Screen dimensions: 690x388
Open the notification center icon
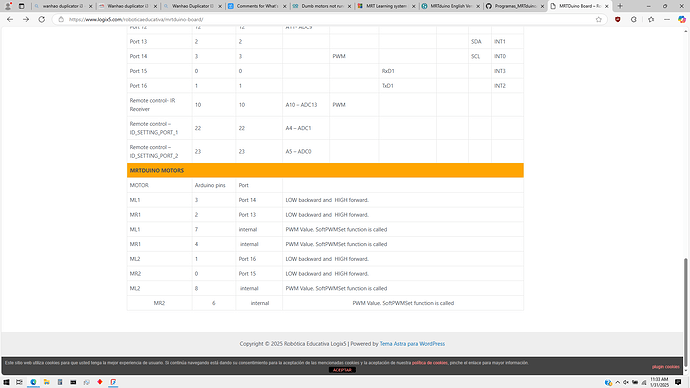pyautogui.click(x=678, y=382)
